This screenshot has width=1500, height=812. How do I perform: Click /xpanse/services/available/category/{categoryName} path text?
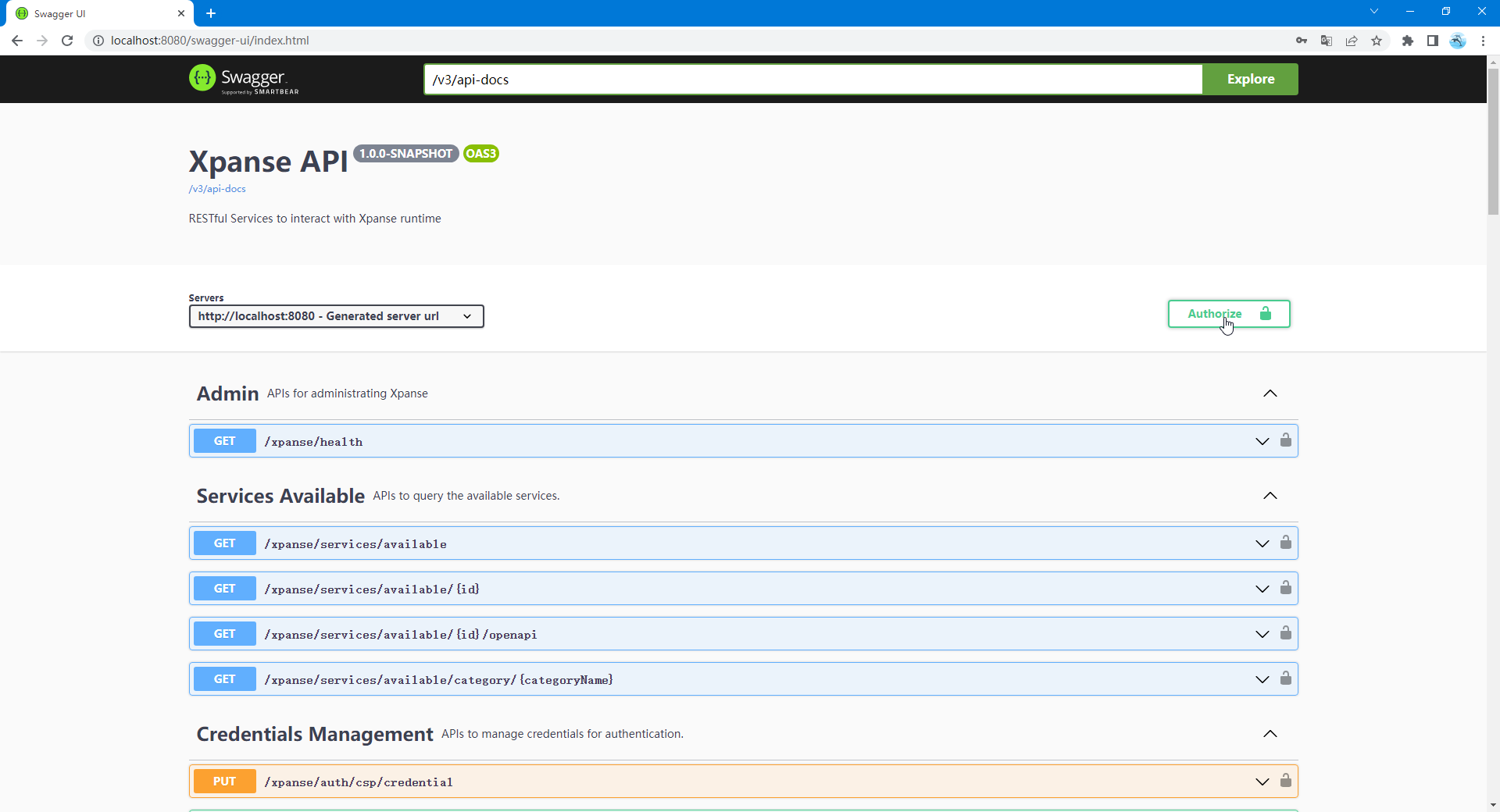[x=439, y=680]
